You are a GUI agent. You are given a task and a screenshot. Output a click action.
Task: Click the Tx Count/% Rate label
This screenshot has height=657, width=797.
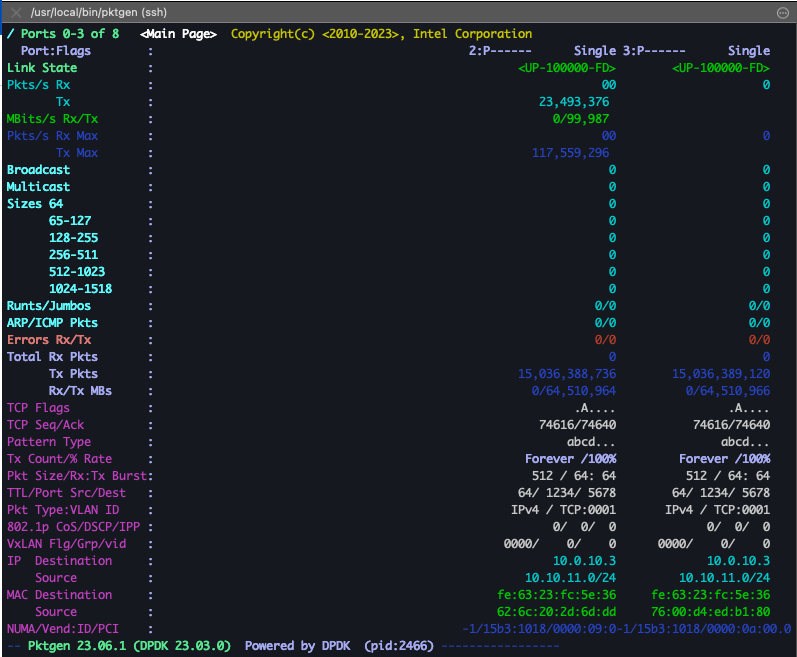(59, 459)
